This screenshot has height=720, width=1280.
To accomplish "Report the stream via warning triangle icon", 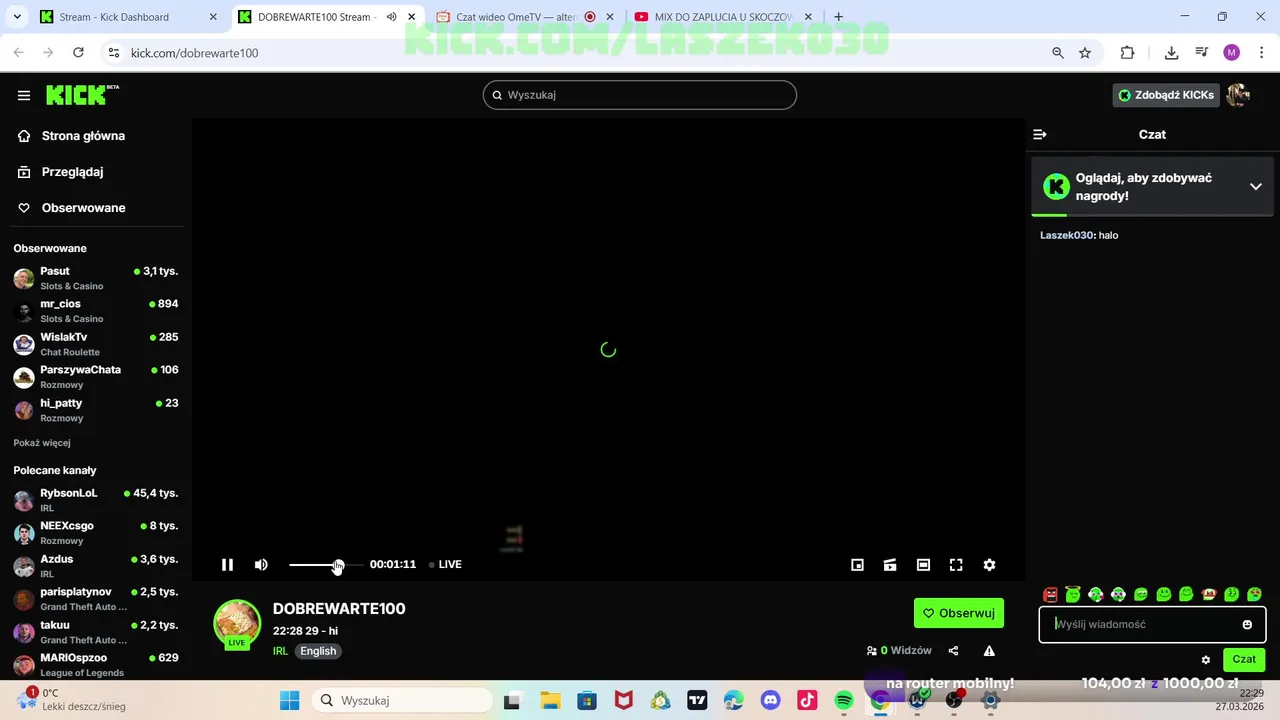I will 989,651.
